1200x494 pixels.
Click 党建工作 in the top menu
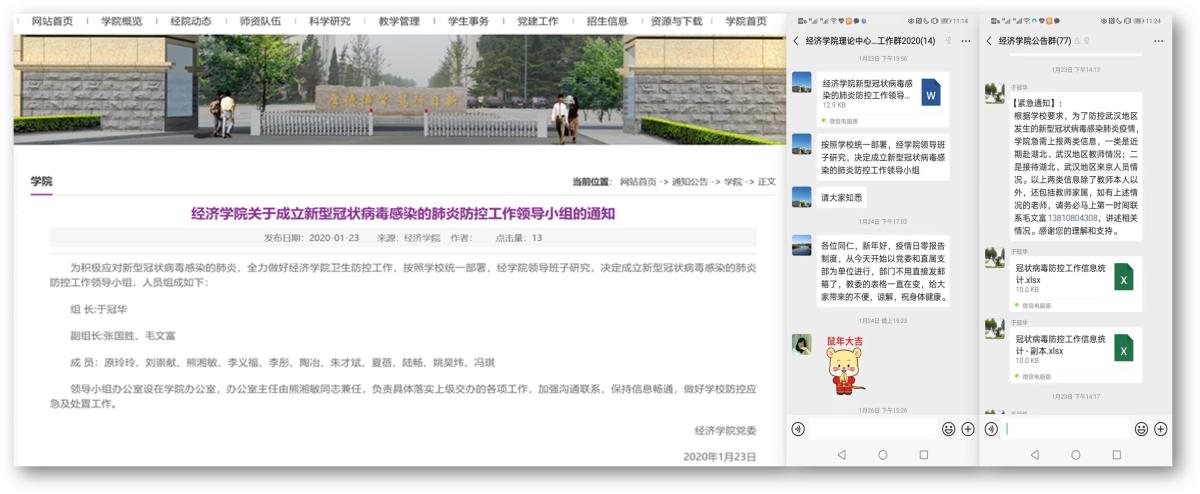pyautogui.click(x=538, y=20)
